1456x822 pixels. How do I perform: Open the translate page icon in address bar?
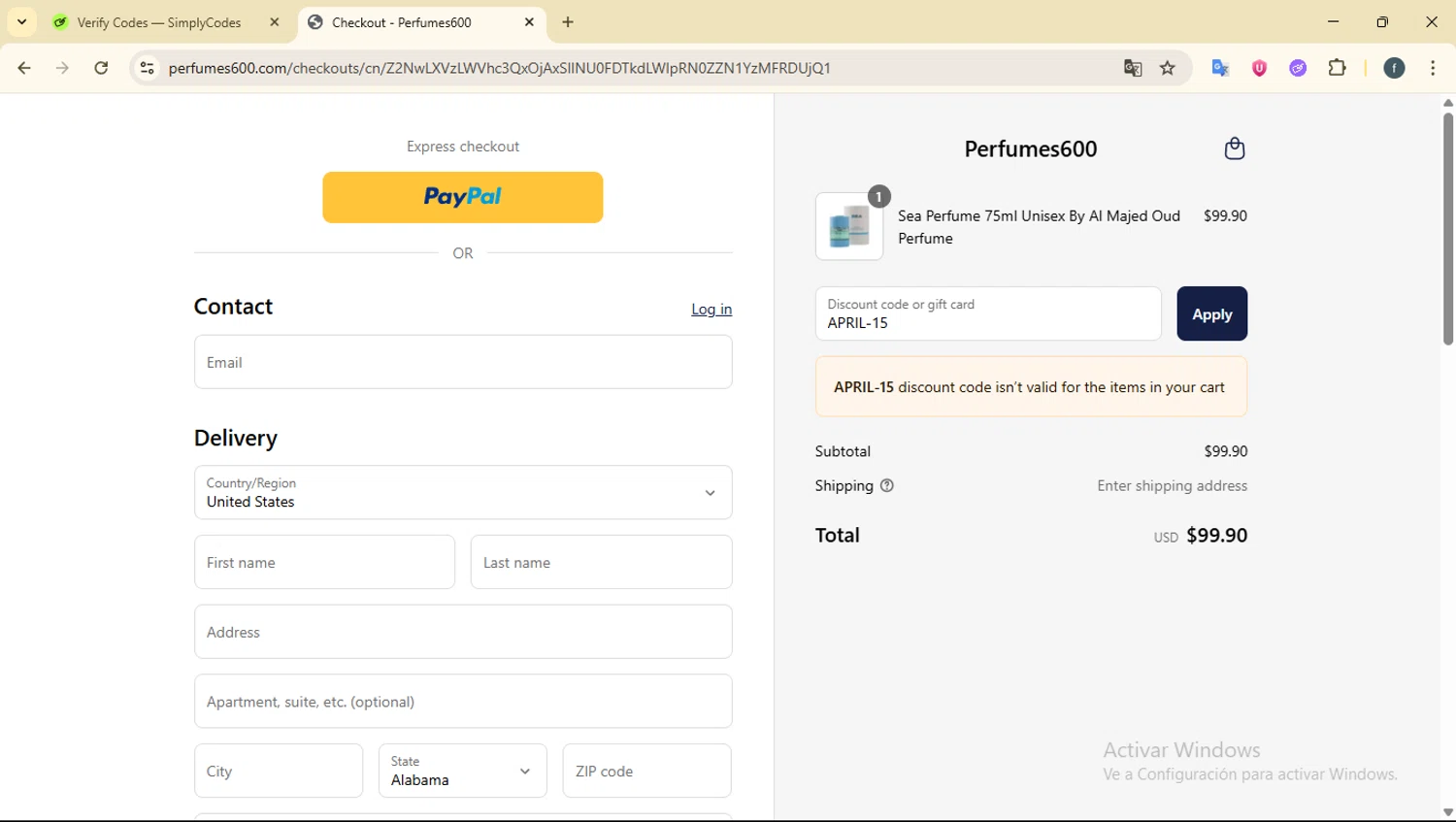tap(1133, 68)
